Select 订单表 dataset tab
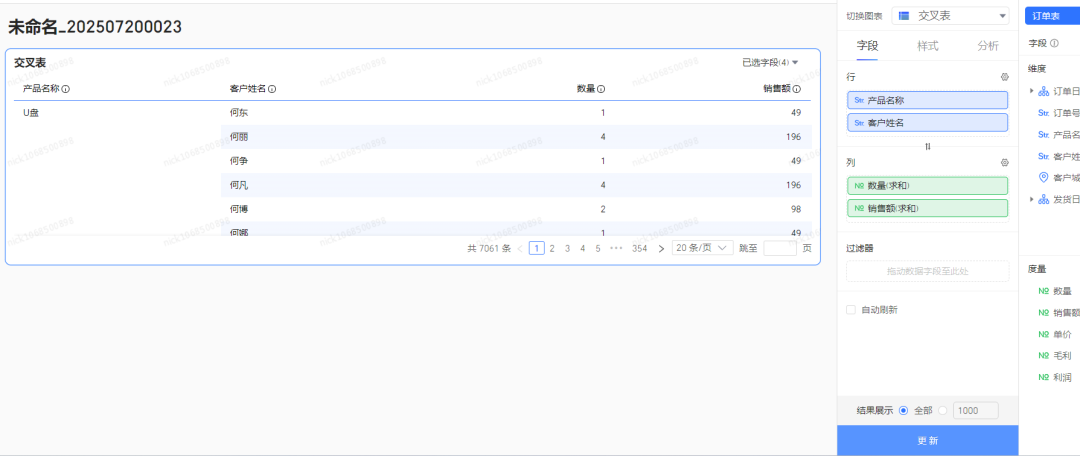This screenshot has width=1080, height=456. coord(1052,16)
